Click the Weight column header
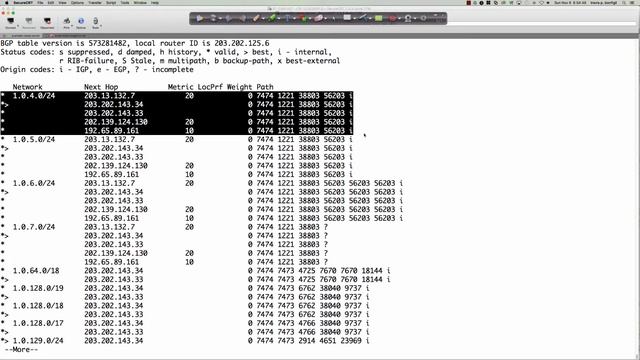The width and height of the screenshot is (640, 360). point(240,87)
